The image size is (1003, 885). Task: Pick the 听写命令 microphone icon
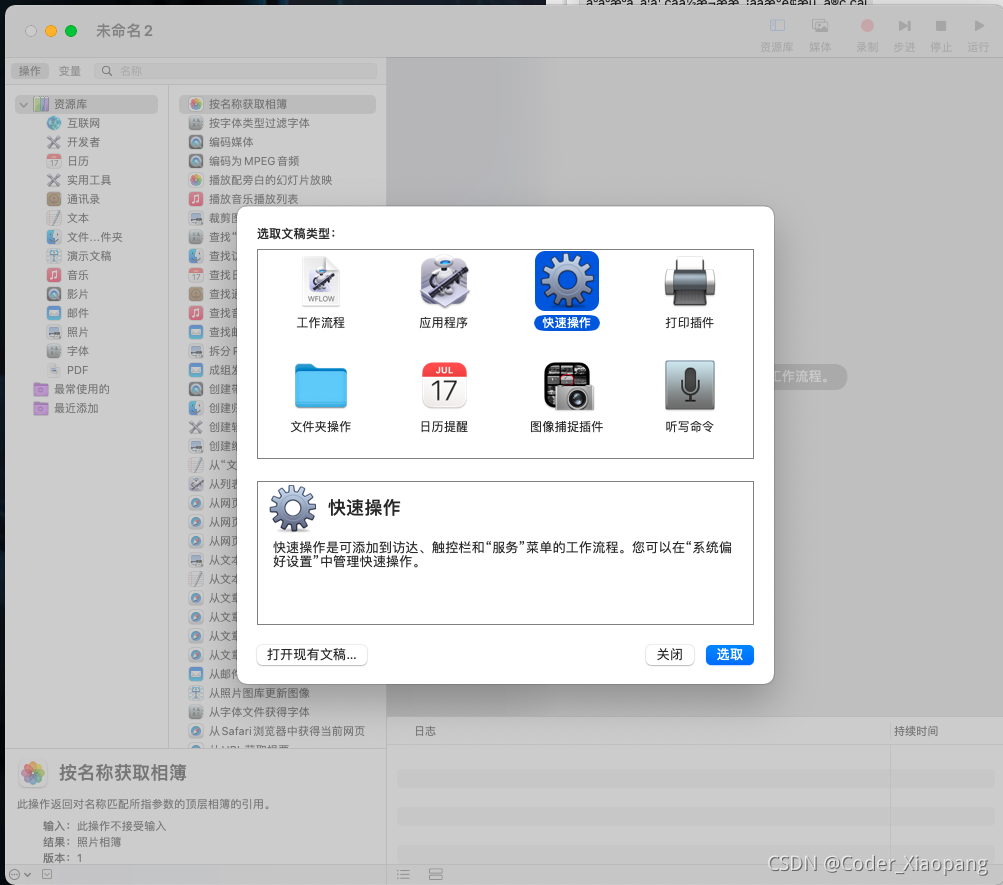(x=690, y=385)
